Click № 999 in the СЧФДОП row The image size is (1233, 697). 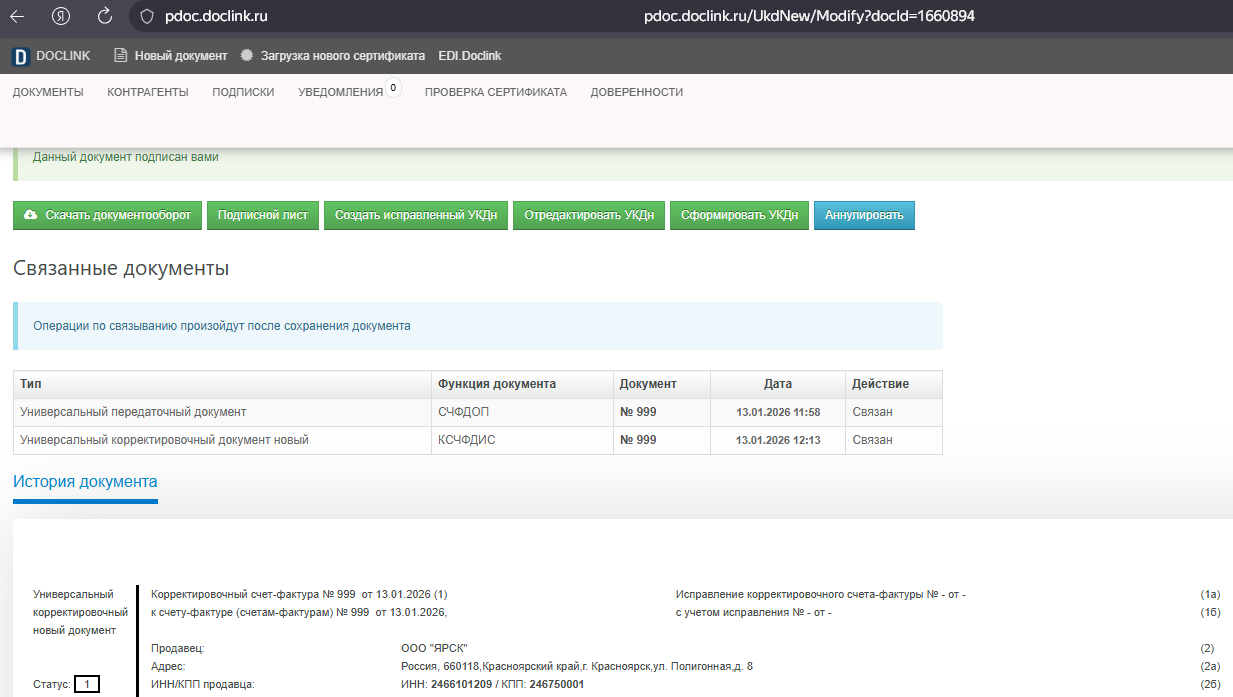click(x=638, y=412)
